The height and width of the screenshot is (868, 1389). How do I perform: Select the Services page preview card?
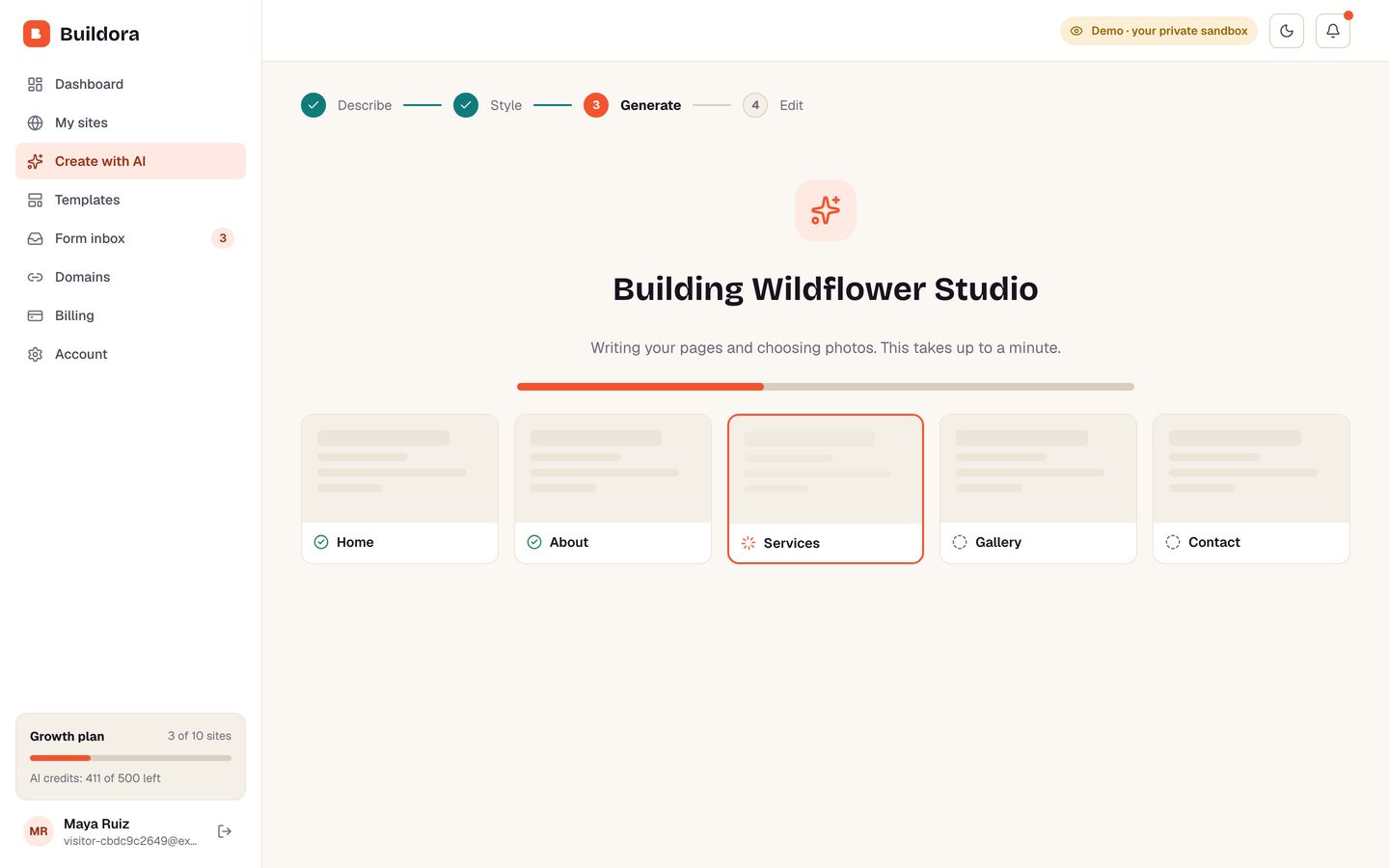coord(826,489)
